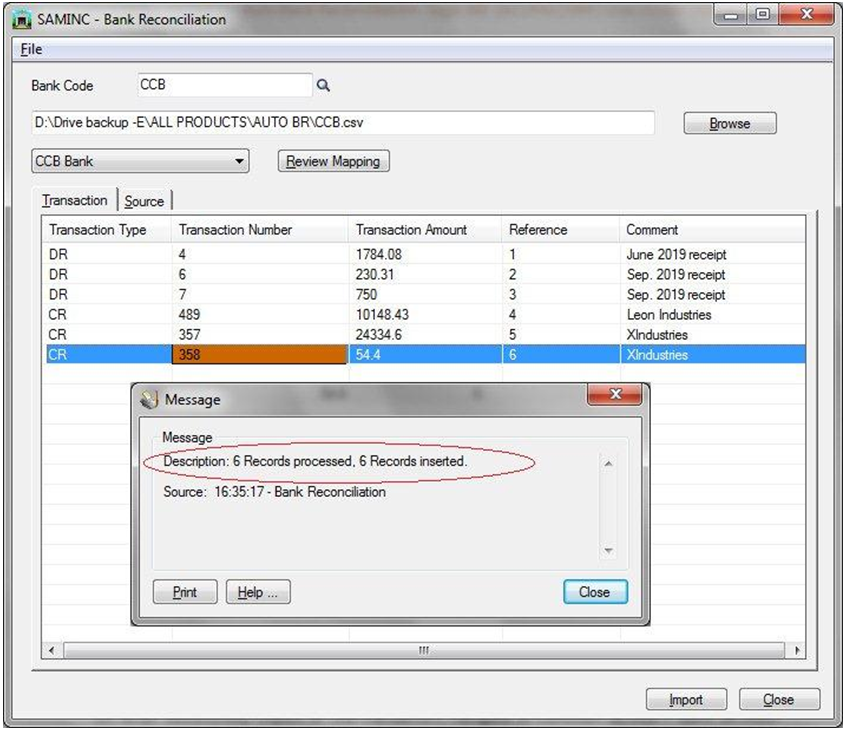Click the orange transaction number cell 358
The height and width of the screenshot is (731, 845).
pos(260,355)
